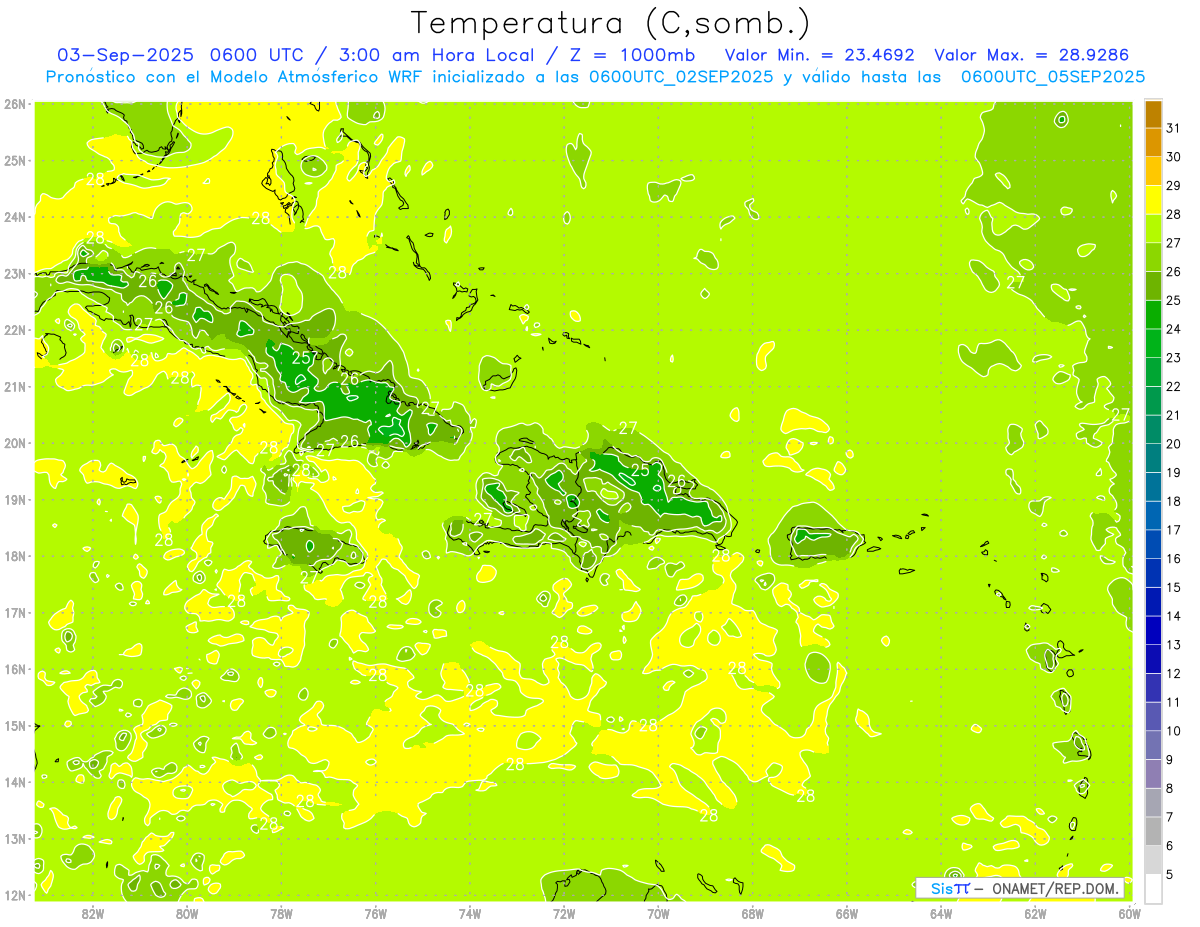The width and height of the screenshot is (1200, 927).
Task: Click the "24N" latitude axis label
Action: tap(15, 217)
